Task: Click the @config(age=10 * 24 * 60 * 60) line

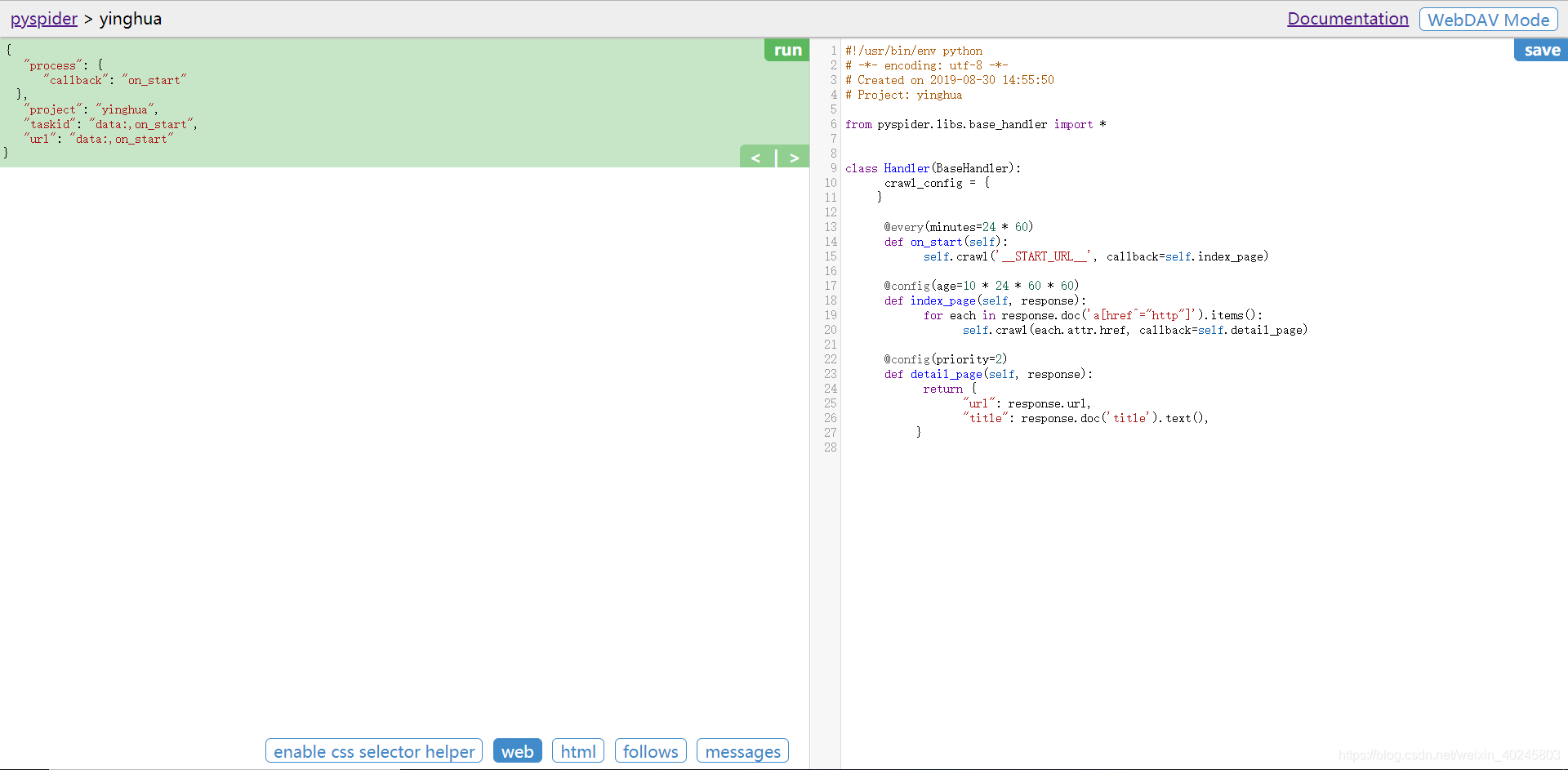Action: 982,286
